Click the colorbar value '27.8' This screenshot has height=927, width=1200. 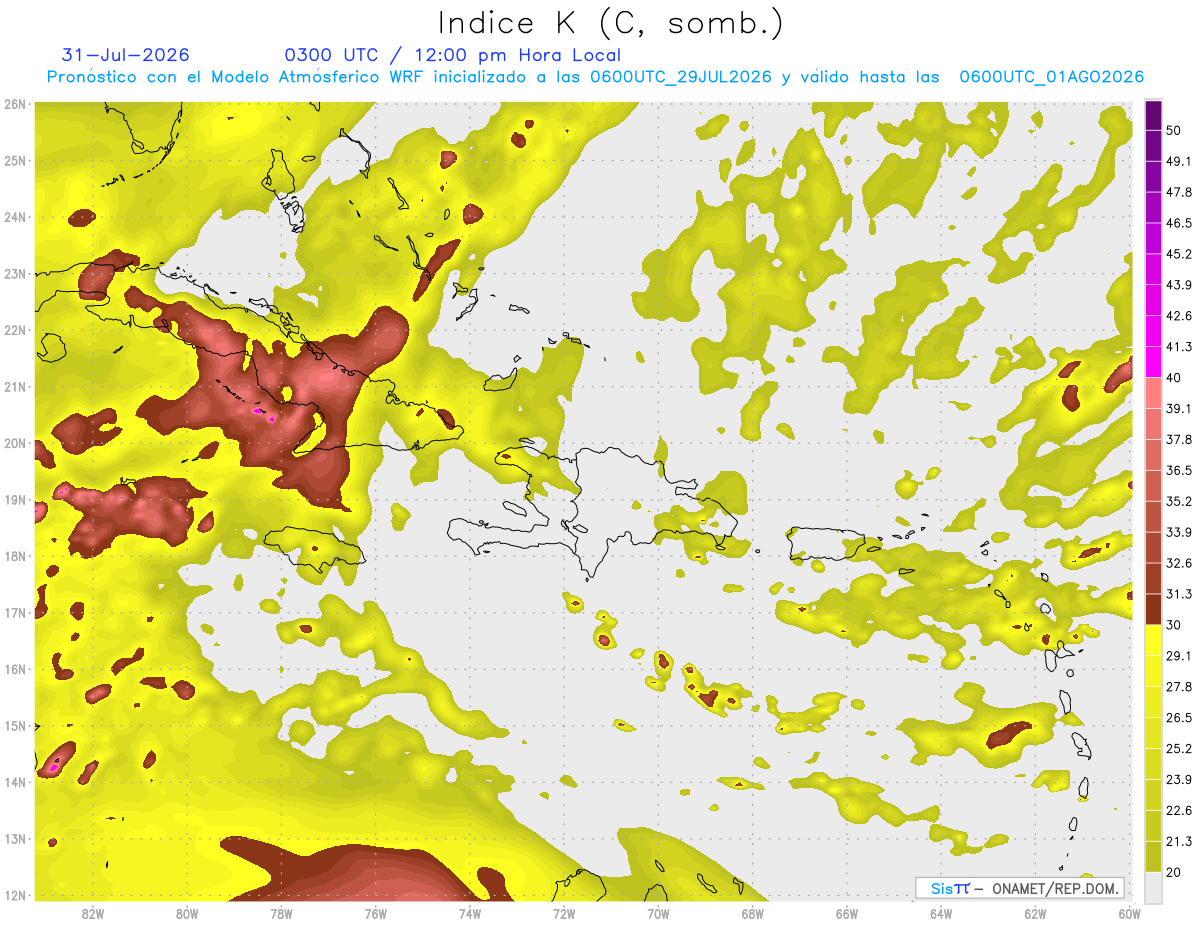[x=1179, y=687]
